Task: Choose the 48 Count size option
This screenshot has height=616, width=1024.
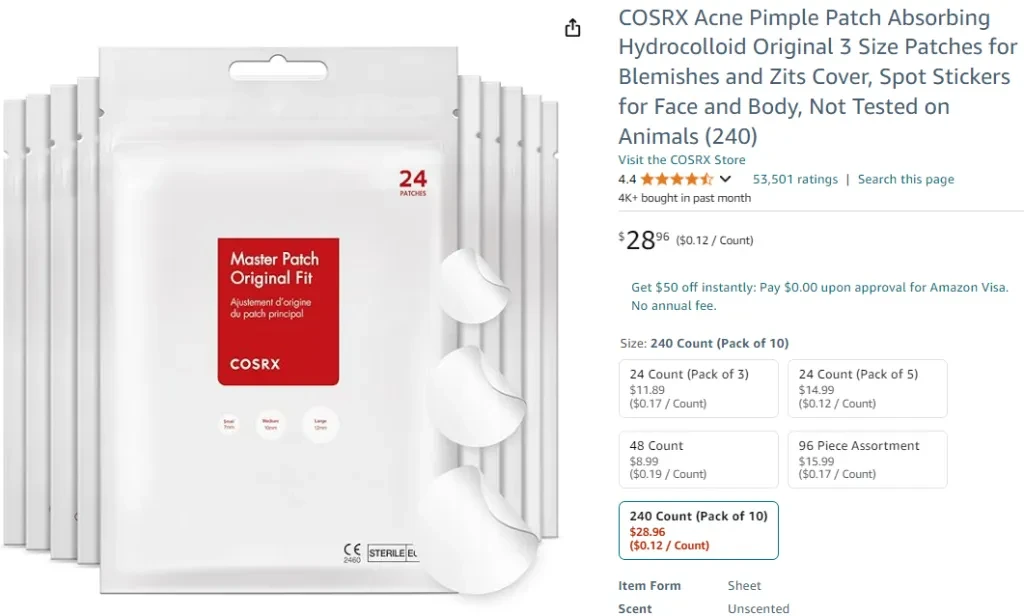Action: point(698,459)
